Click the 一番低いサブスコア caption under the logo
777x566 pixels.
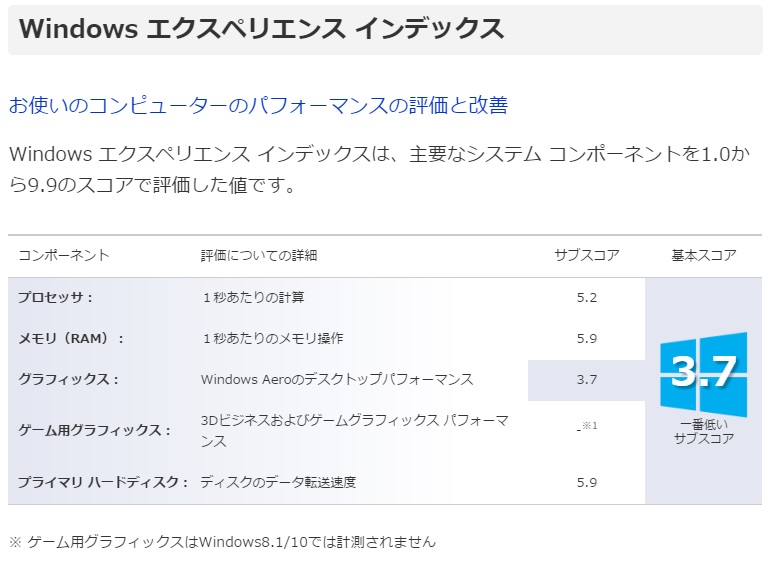tap(703, 431)
